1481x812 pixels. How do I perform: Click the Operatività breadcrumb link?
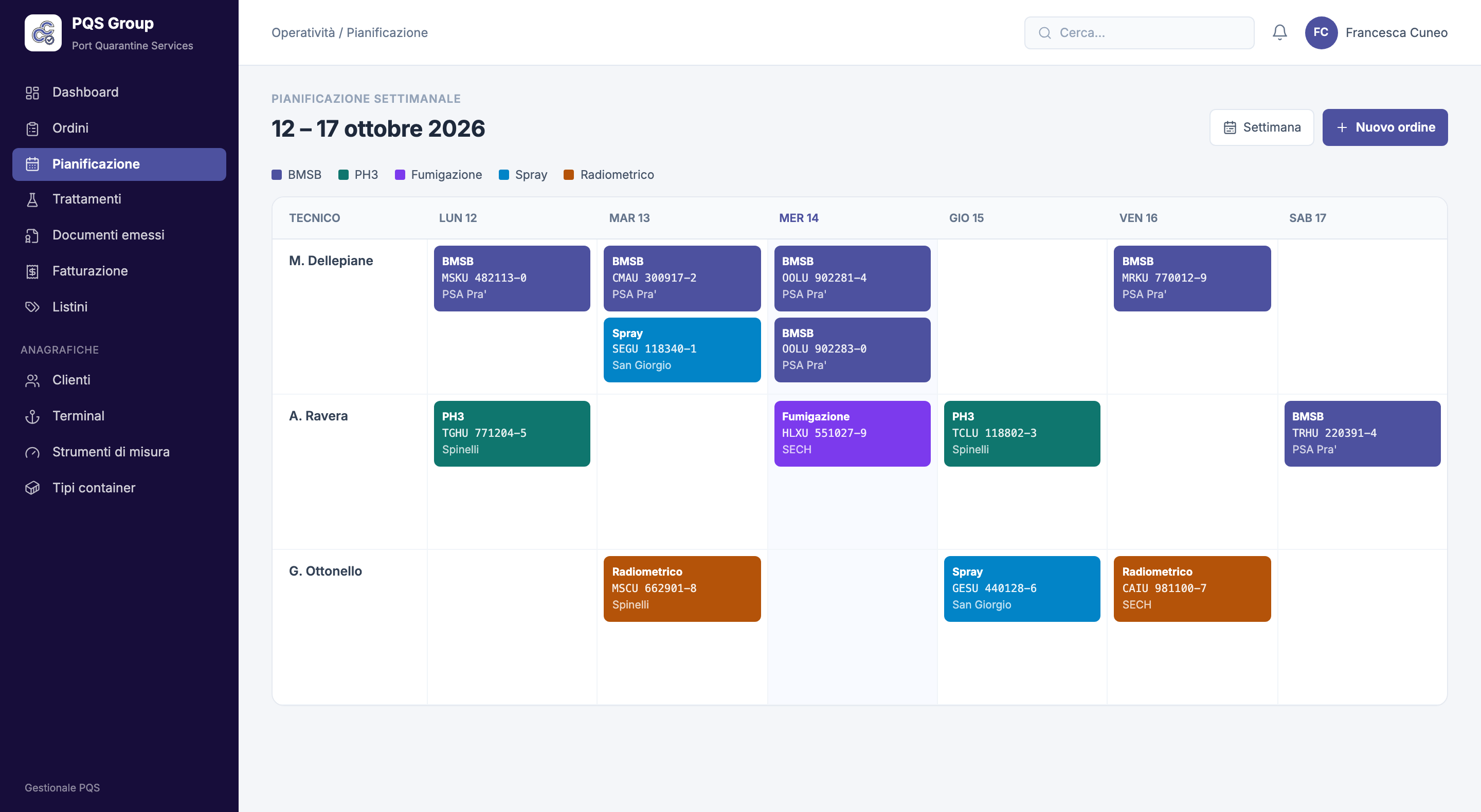(x=303, y=33)
